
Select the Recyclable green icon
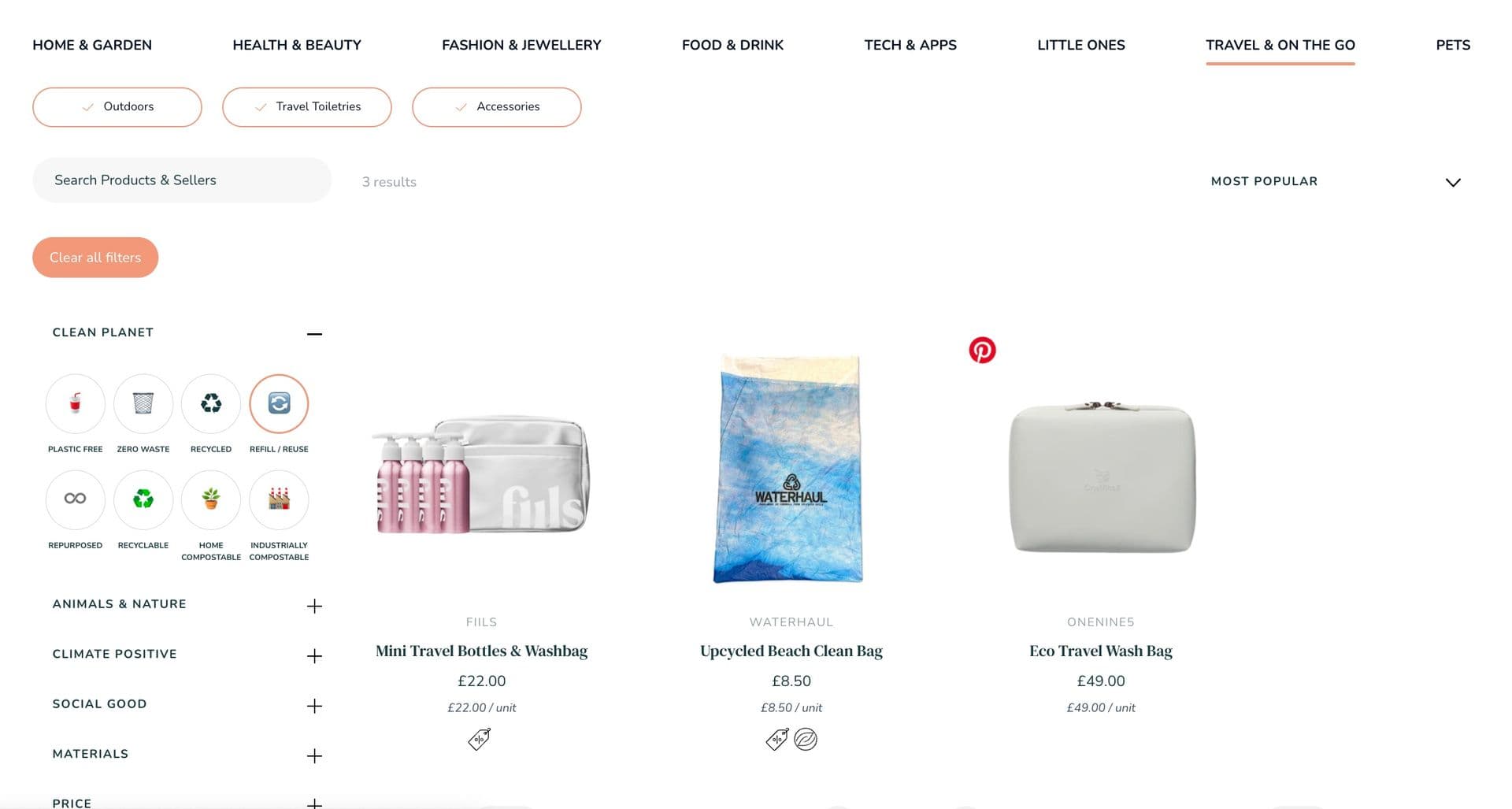[143, 499]
